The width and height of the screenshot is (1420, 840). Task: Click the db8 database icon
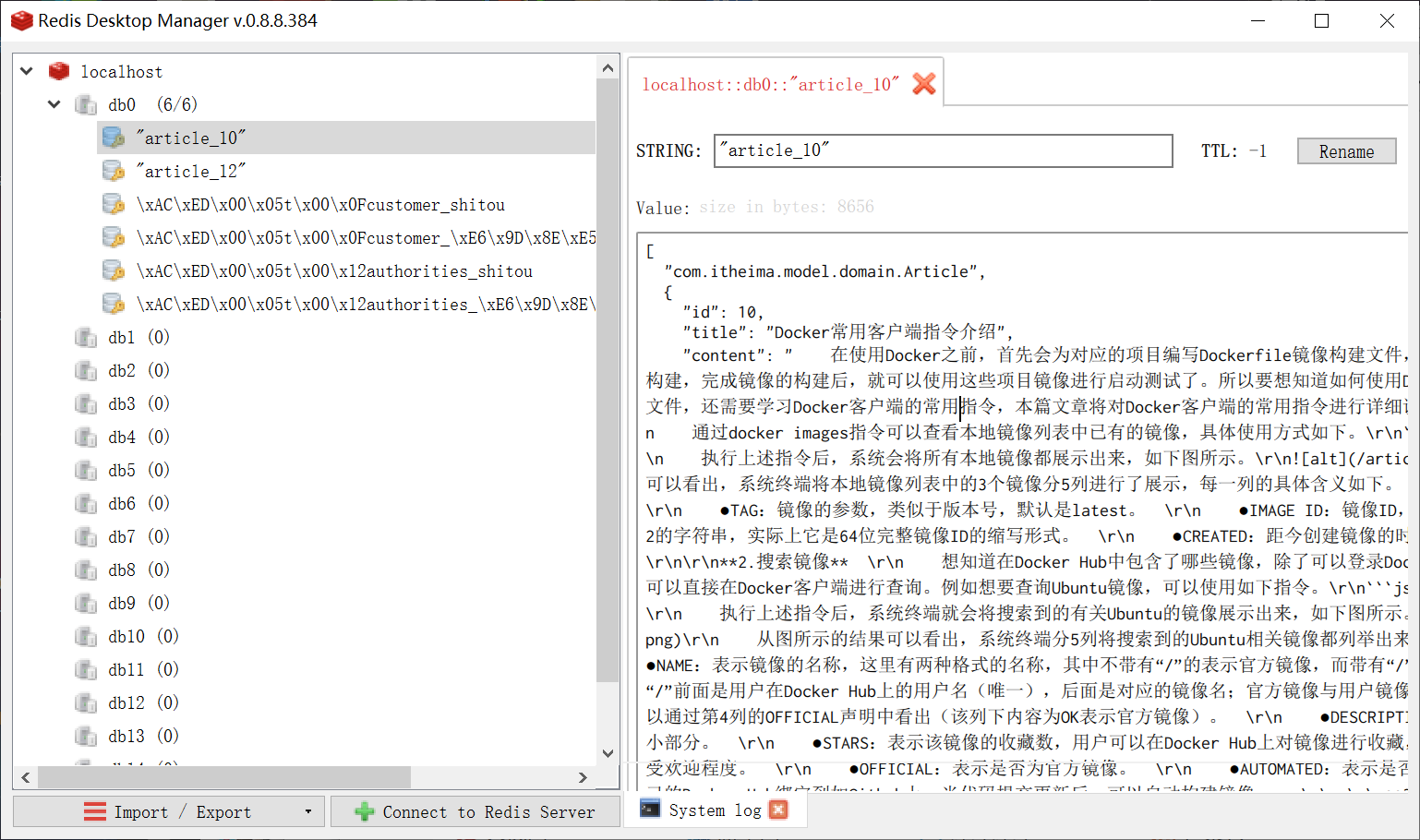[86, 570]
